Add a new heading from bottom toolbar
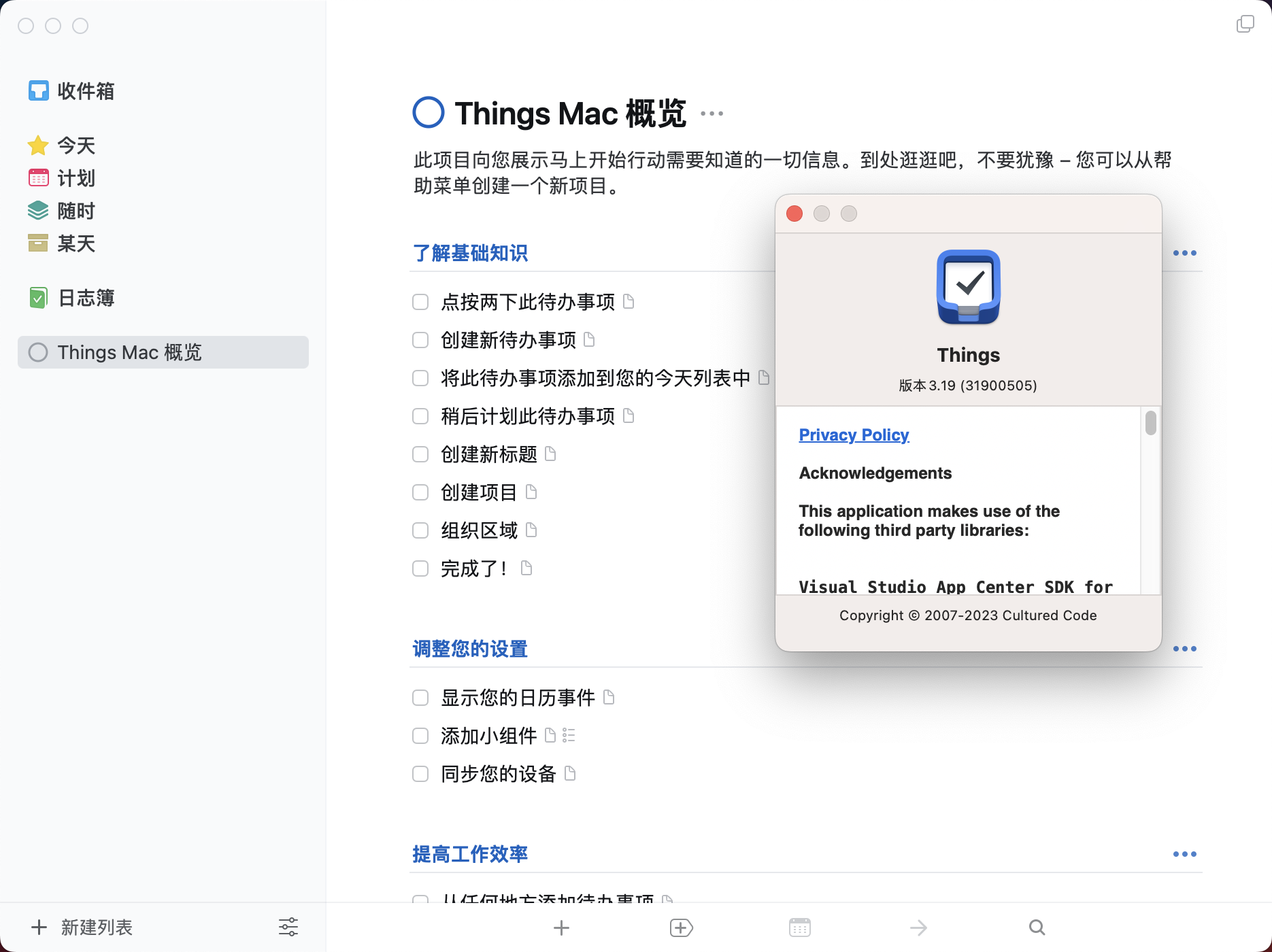This screenshot has width=1272, height=952. coord(681,928)
